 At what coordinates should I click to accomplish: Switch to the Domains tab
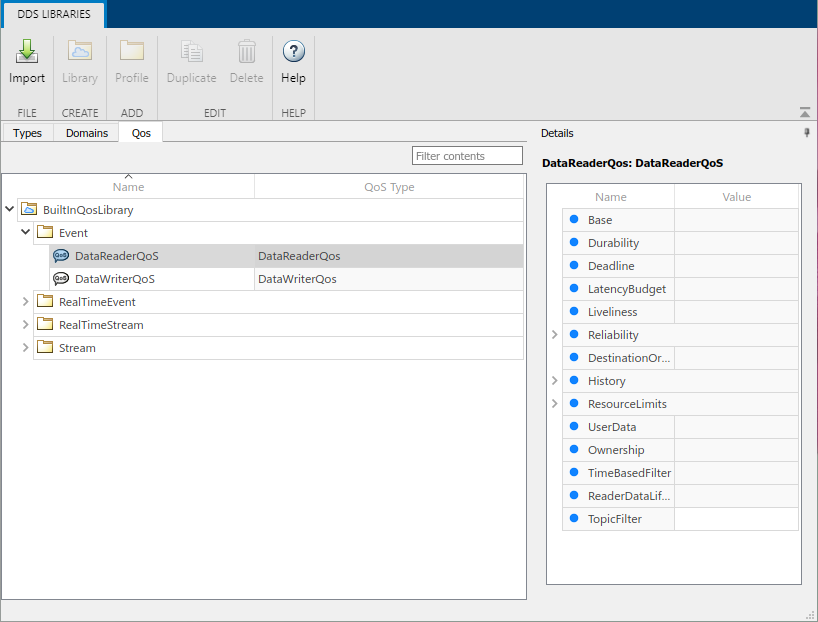(x=85, y=132)
